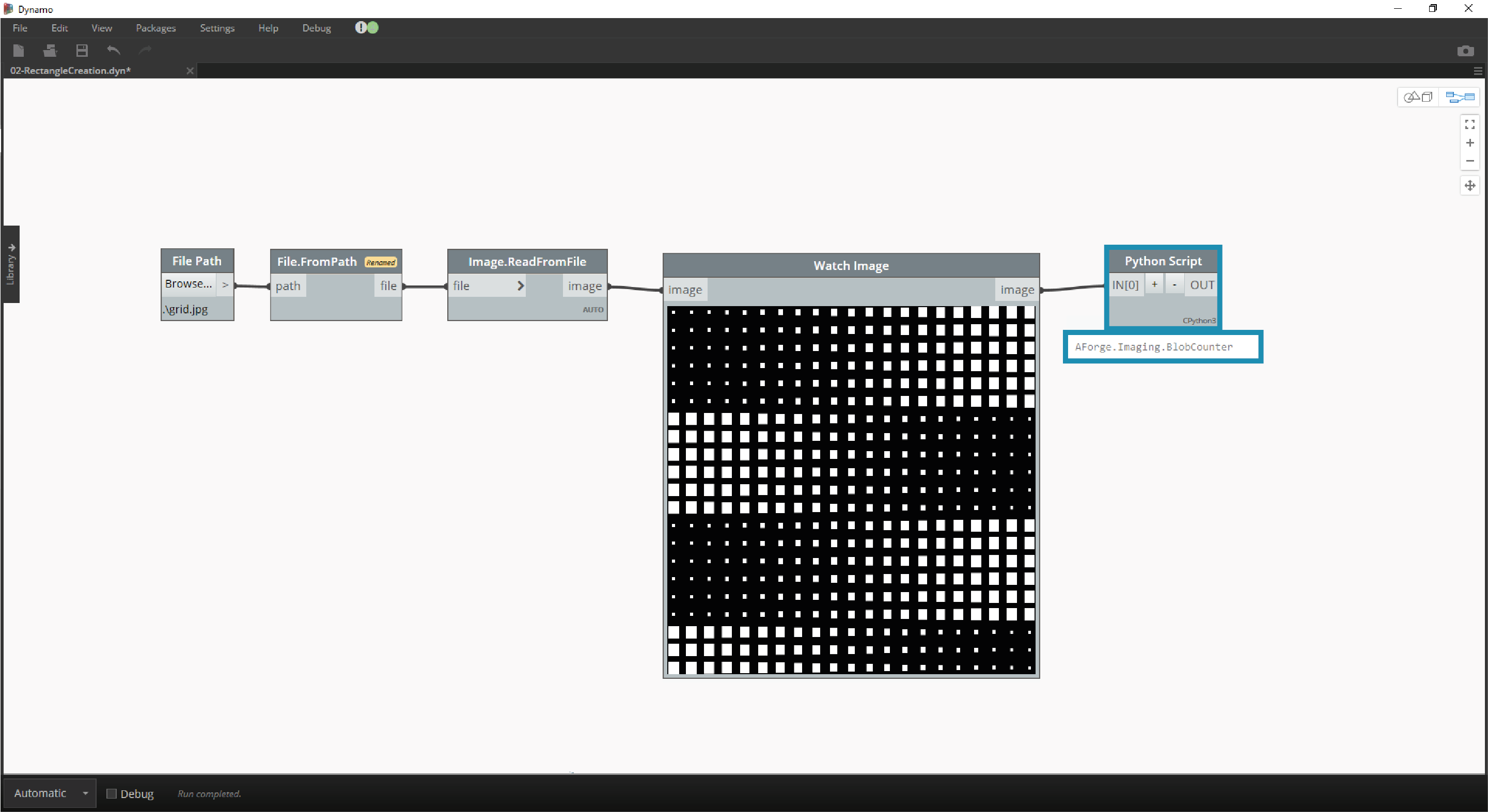
Task: Open the Packages menu
Action: coord(155,28)
